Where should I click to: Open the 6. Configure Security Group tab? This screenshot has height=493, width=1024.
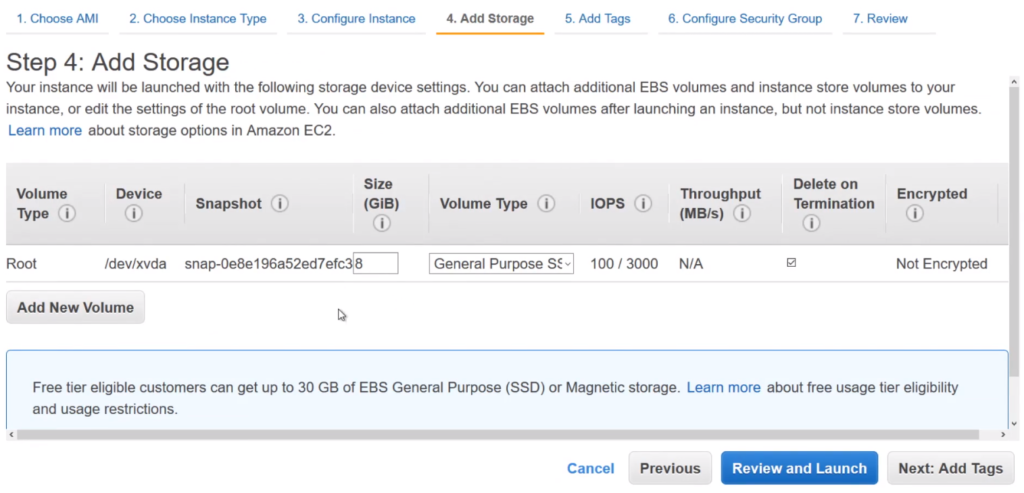(744, 19)
